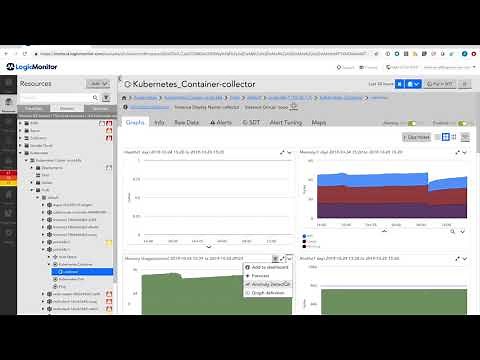The height and width of the screenshot is (360, 480).
Task: Click the resource search field
Action: pyautogui.click(x=55, y=98)
